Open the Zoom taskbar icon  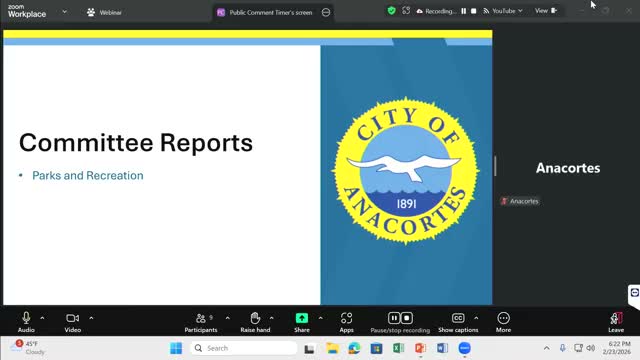464,348
